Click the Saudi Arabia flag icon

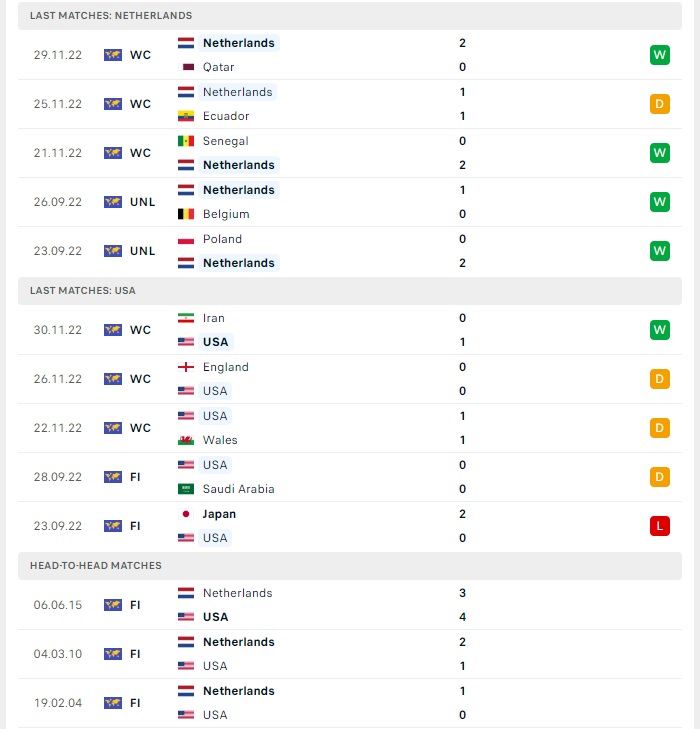tap(186, 489)
